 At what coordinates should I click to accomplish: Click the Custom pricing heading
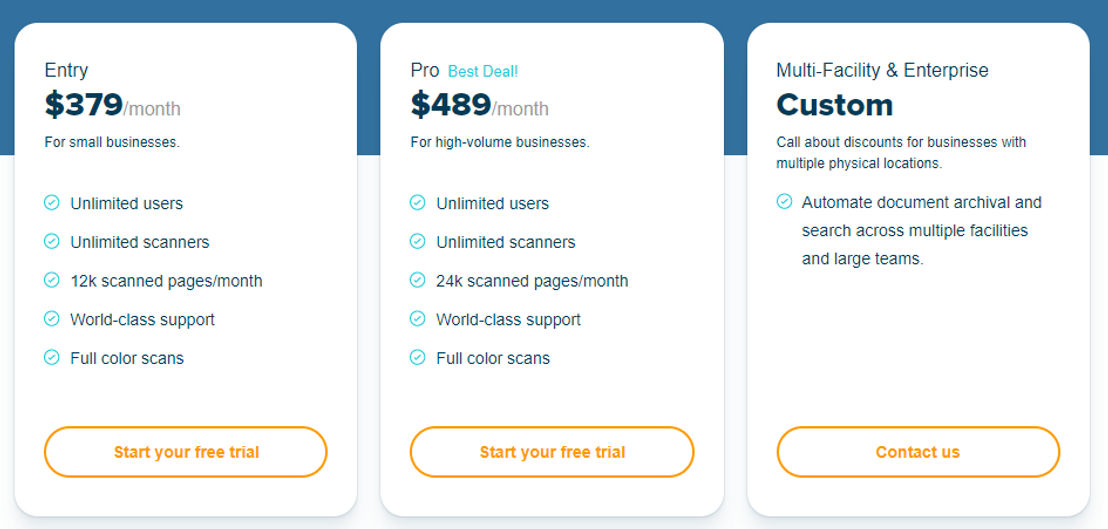[x=835, y=105]
